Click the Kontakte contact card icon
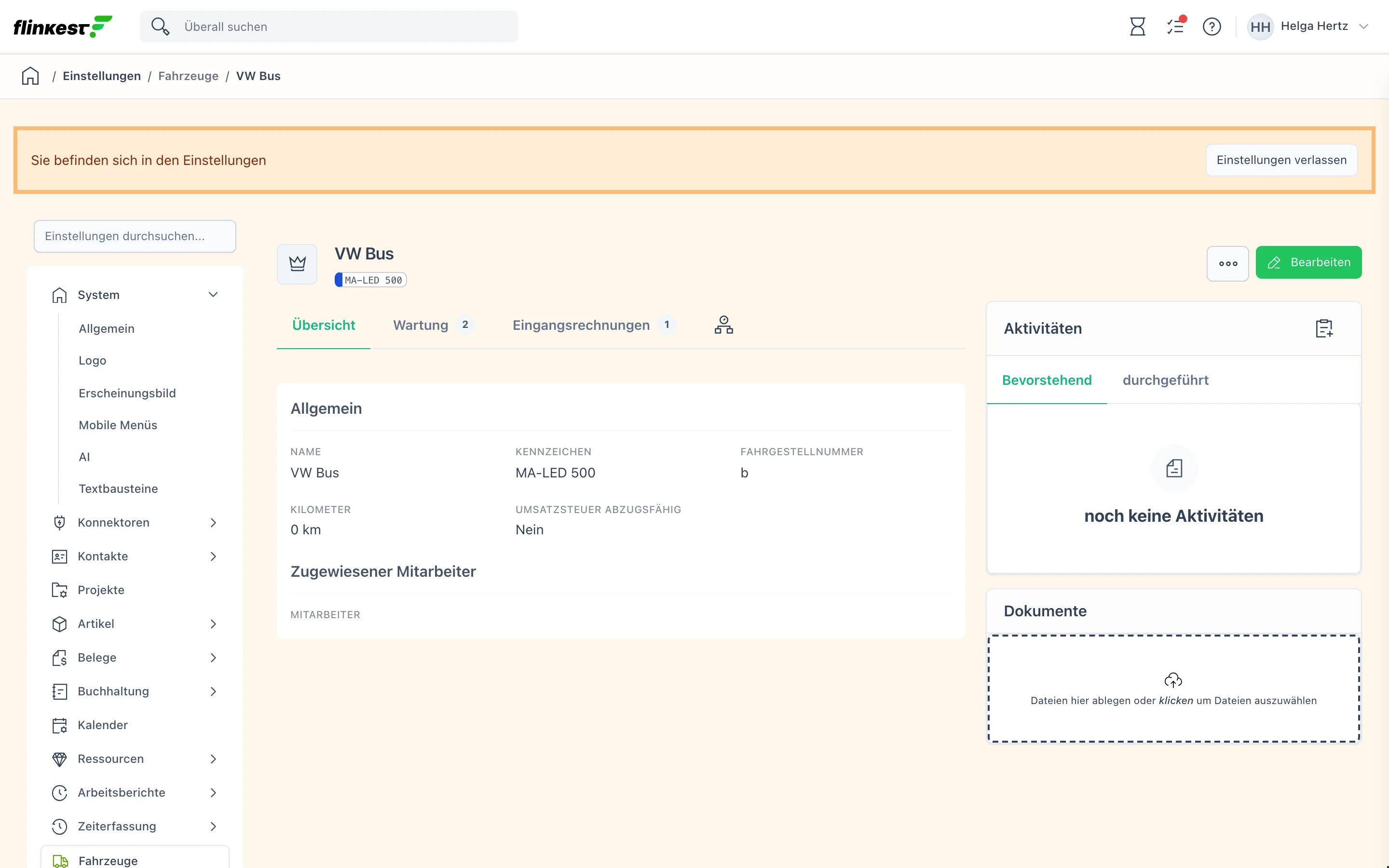The height and width of the screenshot is (868, 1389). 60,556
